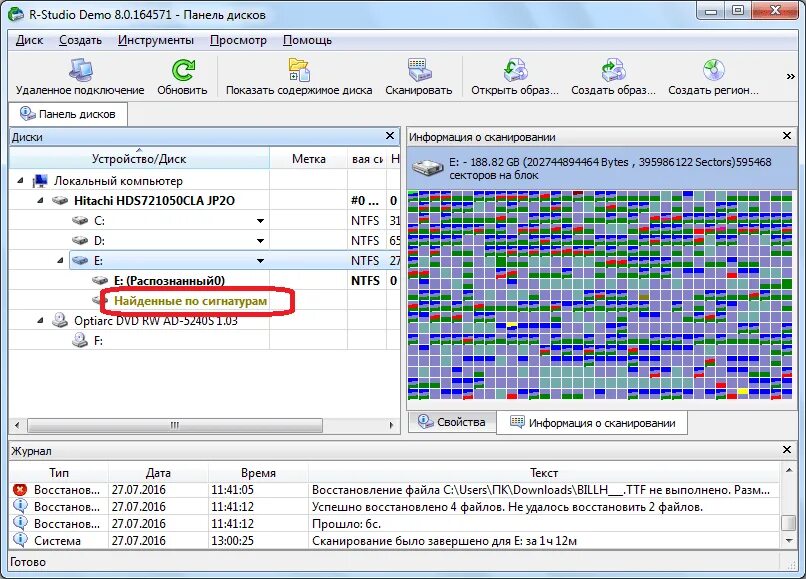This screenshot has height=579, width=806.
Task: Click the Локальный компьютер computer icon
Action: click(x=40, y=180)
